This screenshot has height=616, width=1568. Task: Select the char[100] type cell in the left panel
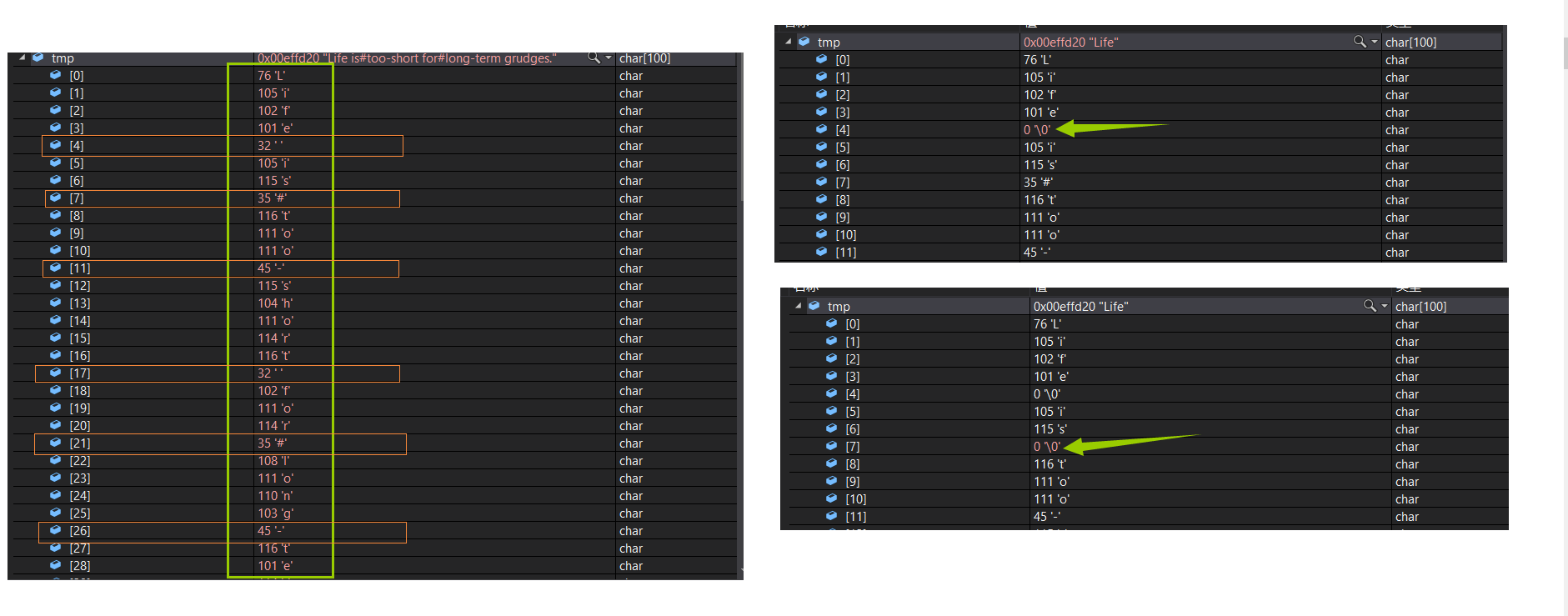644,58
